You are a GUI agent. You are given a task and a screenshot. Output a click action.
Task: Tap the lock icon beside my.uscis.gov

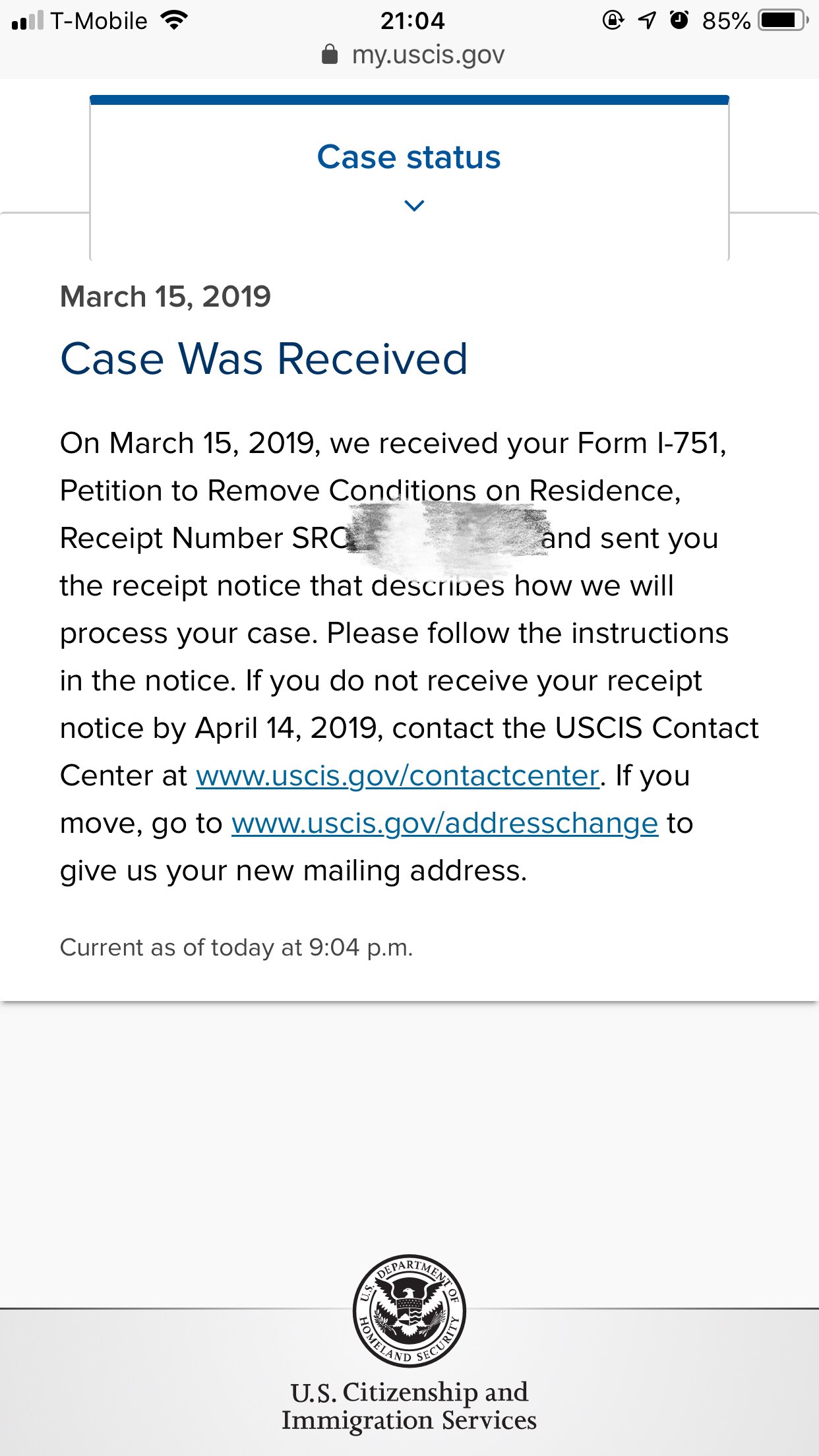coord(330,55)
